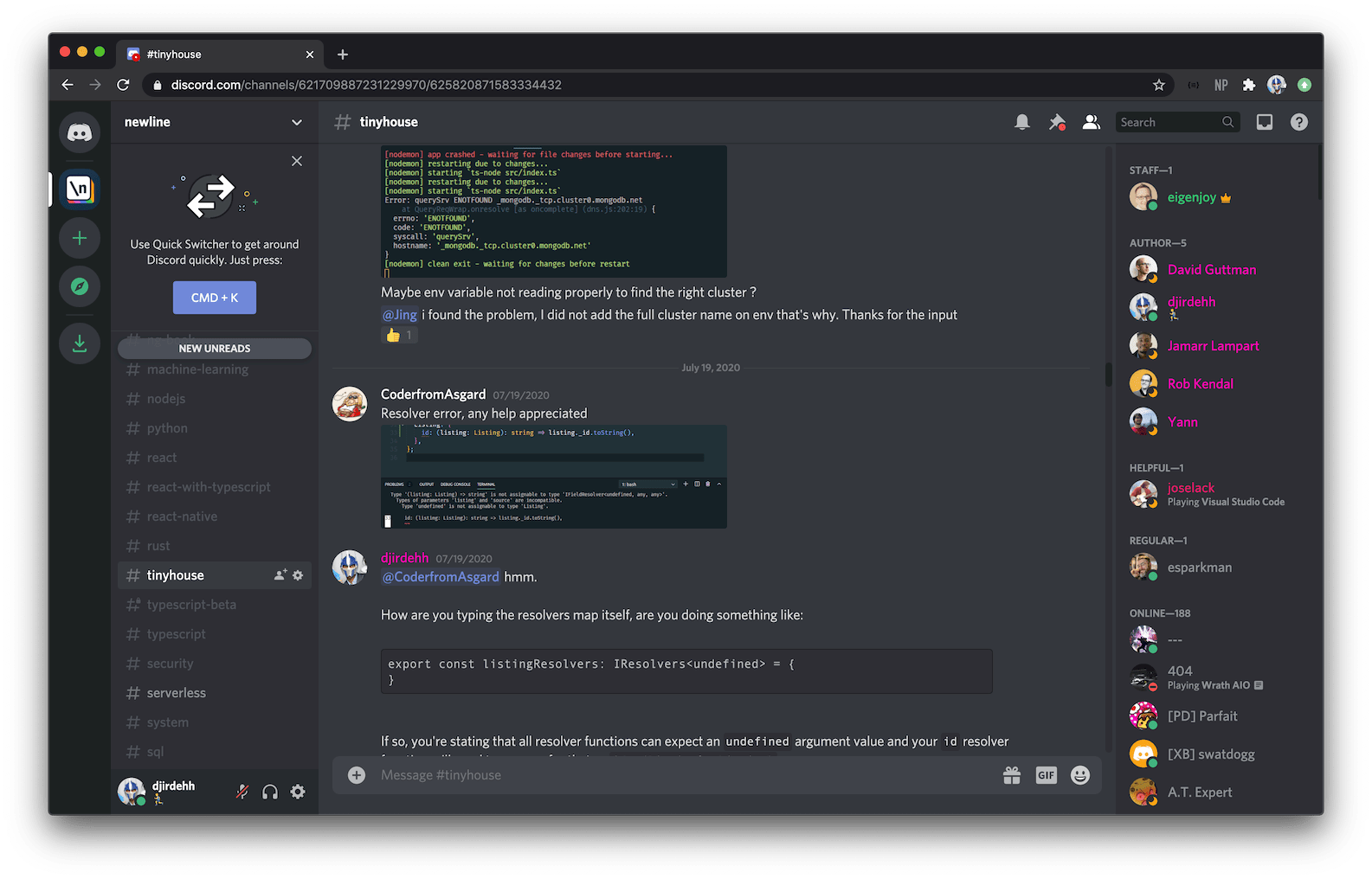
Task: Open Discord home via logo icon
Action: pyautogui.click(x=80, y=132)
